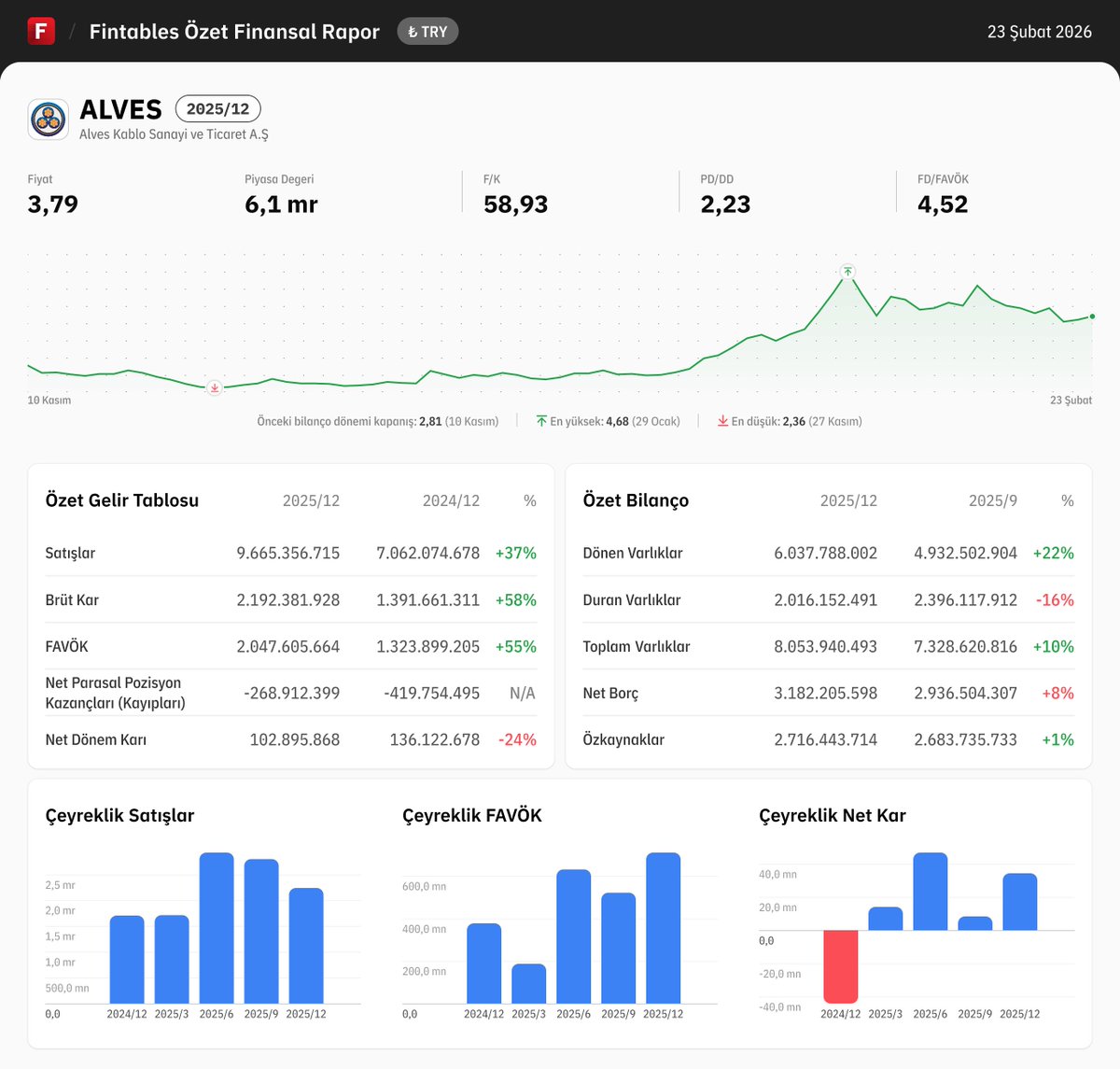Click the green dot at the chart's right end
1120x1069 pixels.
click(x=1091, y=316)
